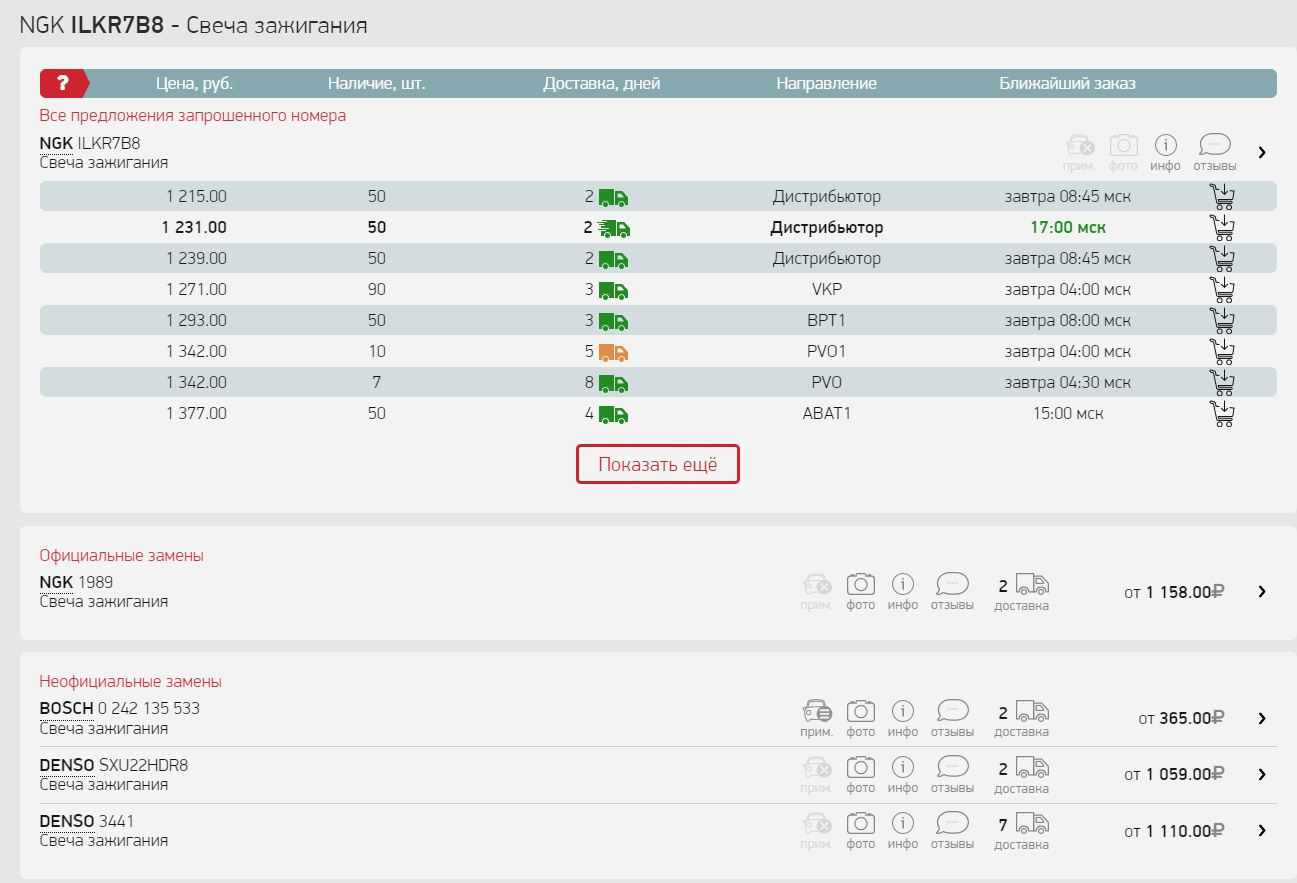Open reviews icon for DENSO 3441
1297x883 pixels.
[x=952, y=831]
